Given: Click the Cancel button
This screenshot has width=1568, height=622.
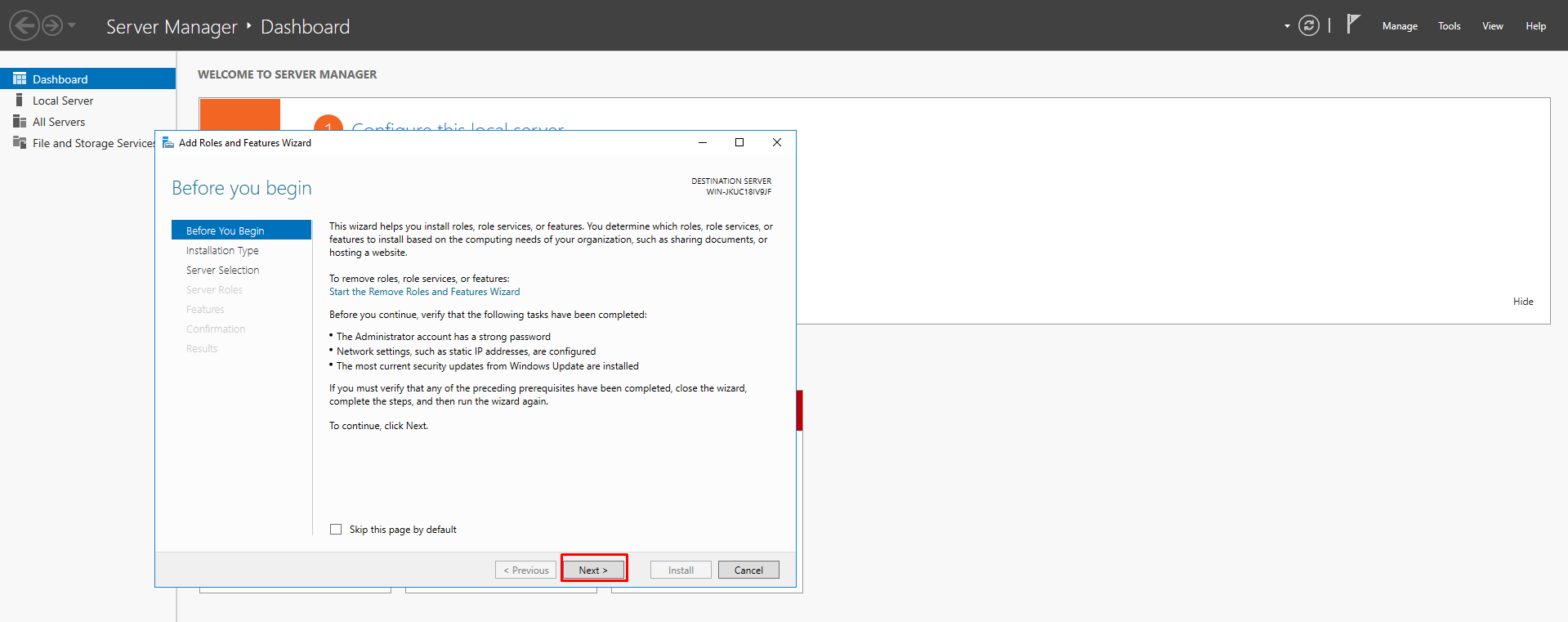Looking at the screenshot, I should [748, 570].
